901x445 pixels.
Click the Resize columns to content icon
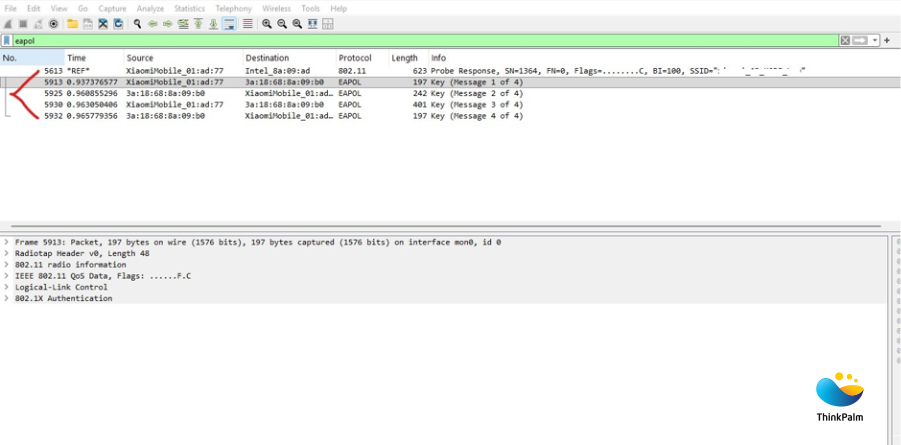point(313,24)
